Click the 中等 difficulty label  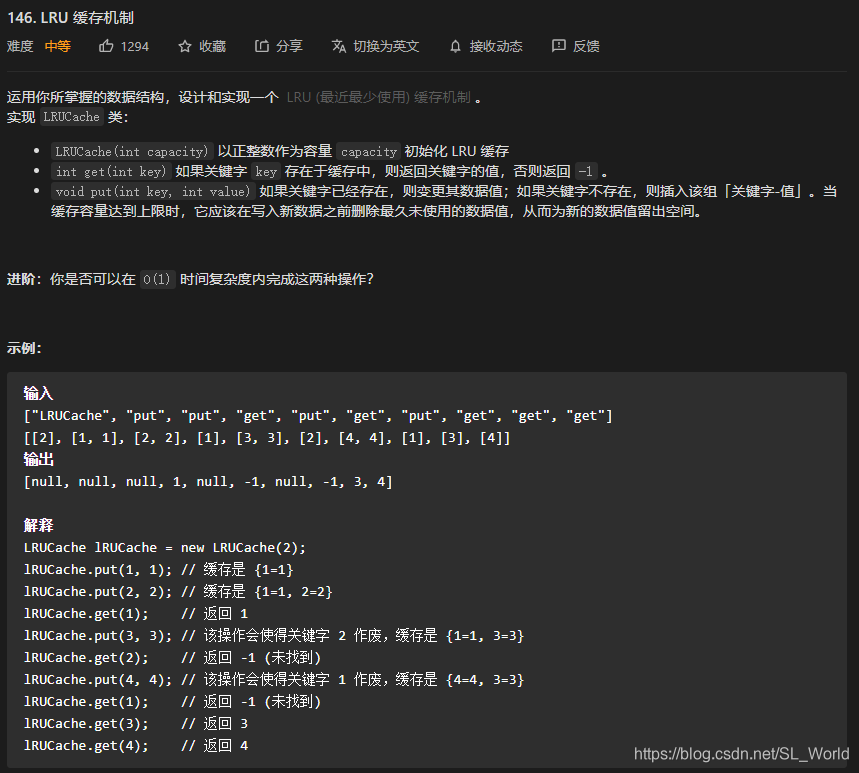click(x=57, y=45)
